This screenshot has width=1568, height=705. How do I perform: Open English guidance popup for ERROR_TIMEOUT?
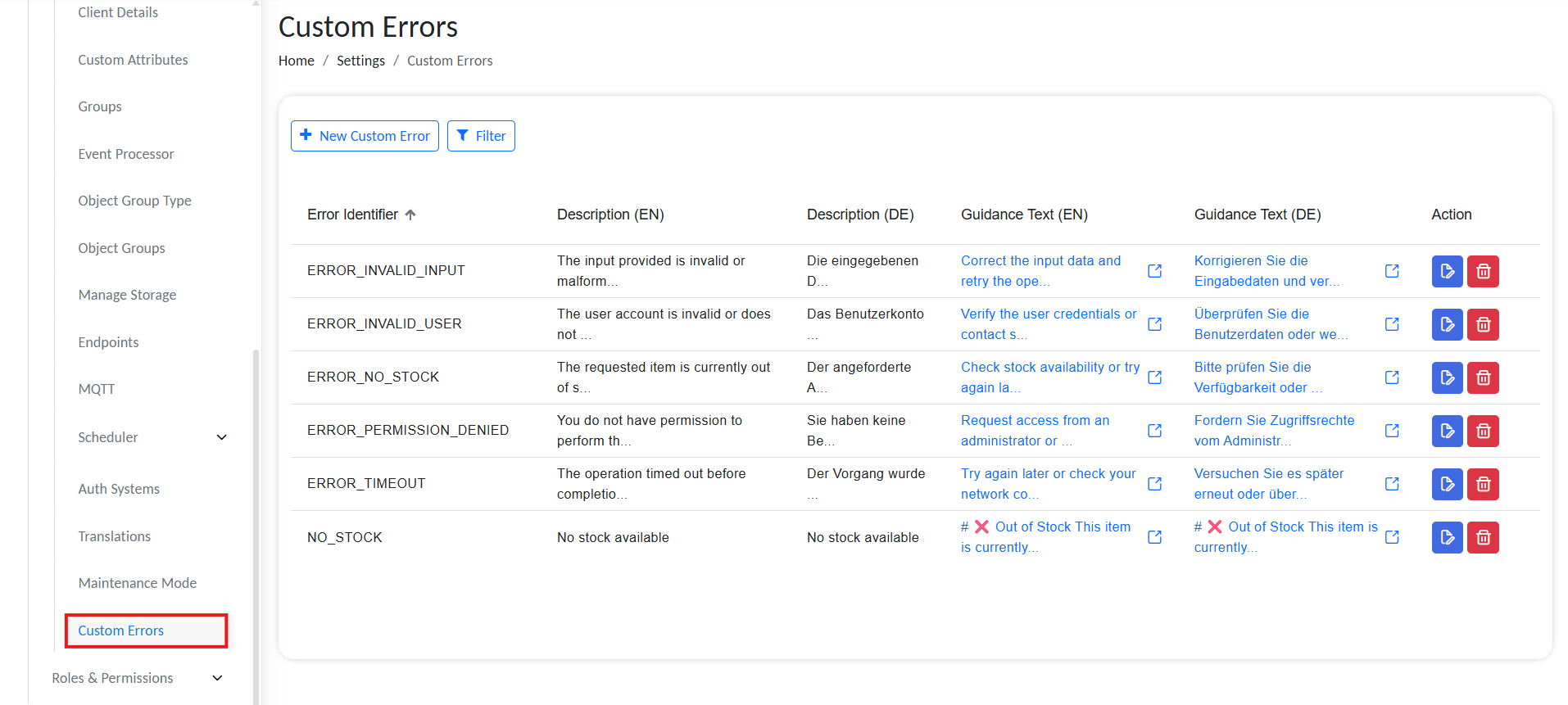pos(1154,484)
